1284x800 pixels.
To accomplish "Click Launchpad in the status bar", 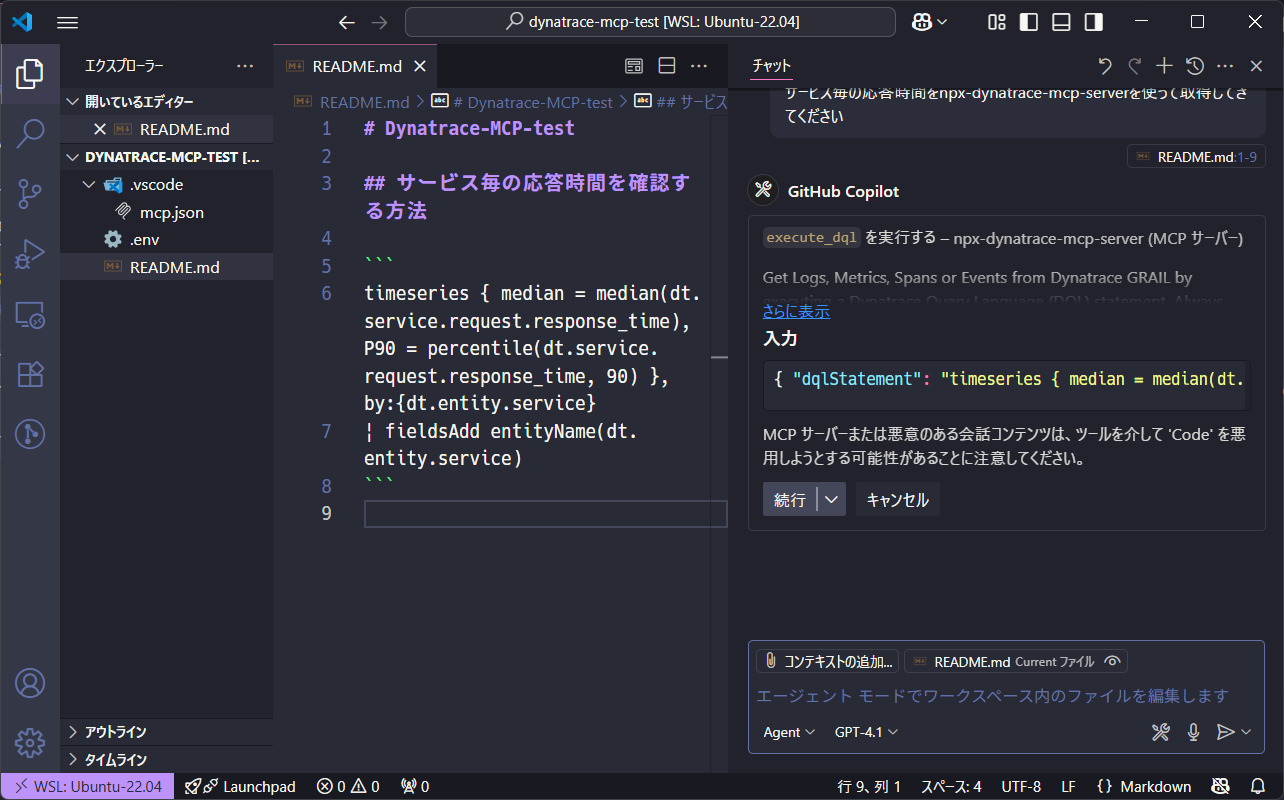I will tap(240, 786).
